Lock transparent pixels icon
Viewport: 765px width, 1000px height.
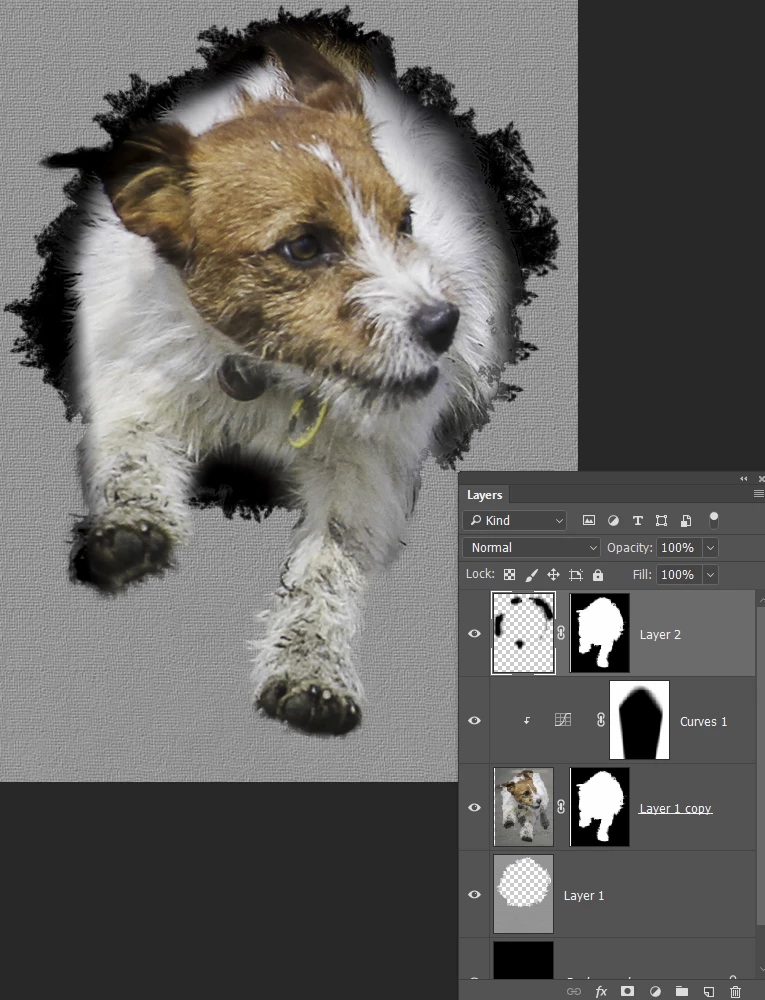(509, 575)
